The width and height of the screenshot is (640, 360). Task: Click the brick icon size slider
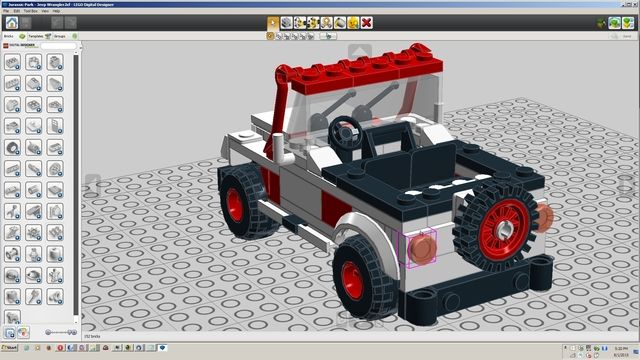(60, 332)
